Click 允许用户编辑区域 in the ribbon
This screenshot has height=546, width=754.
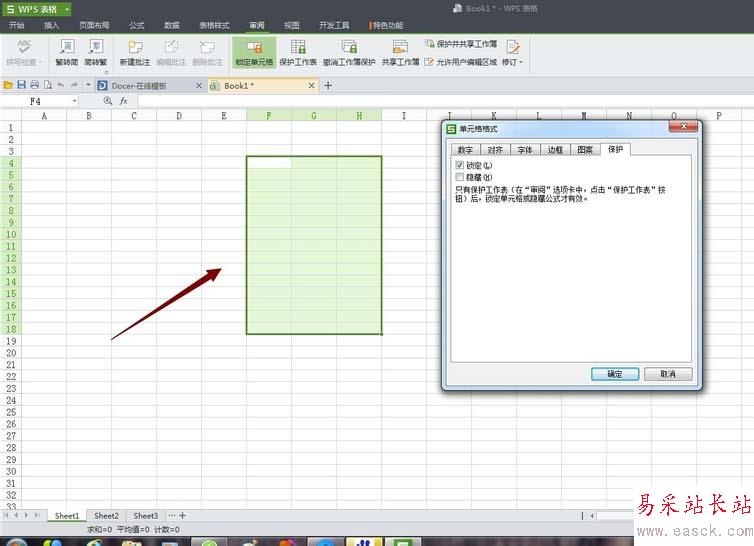pos(461,62)
